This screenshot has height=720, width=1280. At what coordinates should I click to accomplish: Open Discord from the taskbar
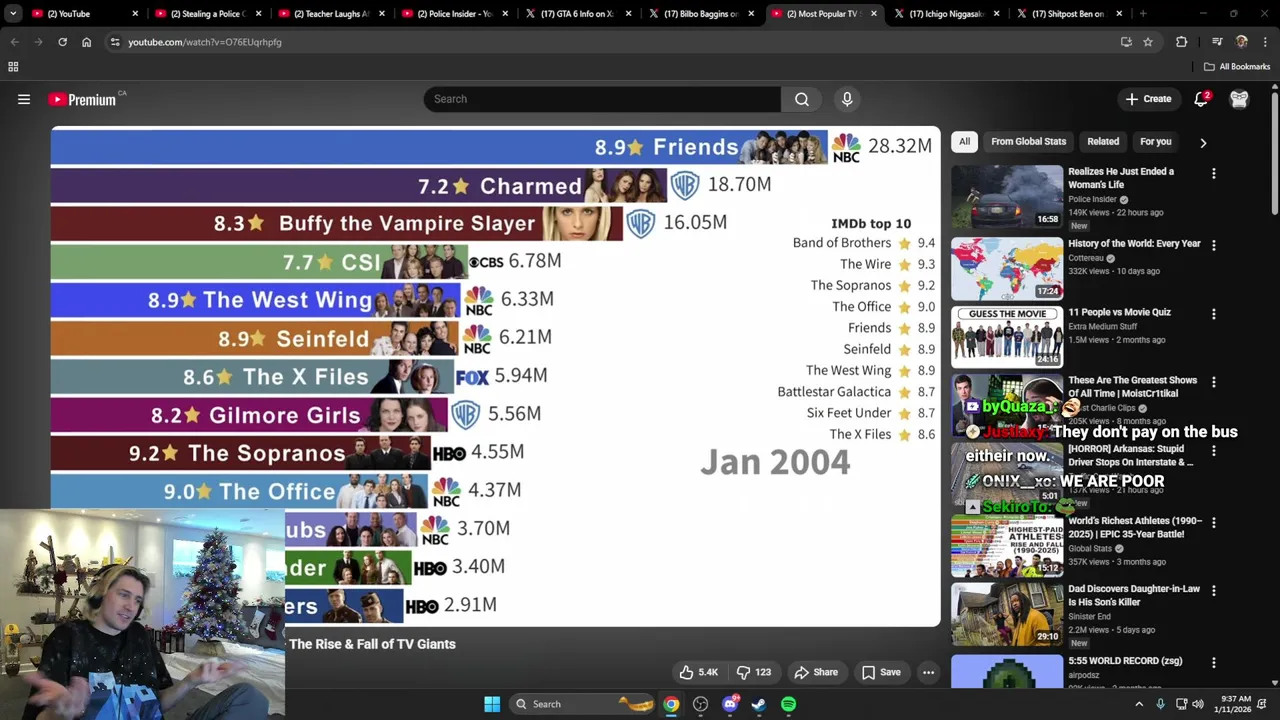pyautogui.click(x=730, y=704)
